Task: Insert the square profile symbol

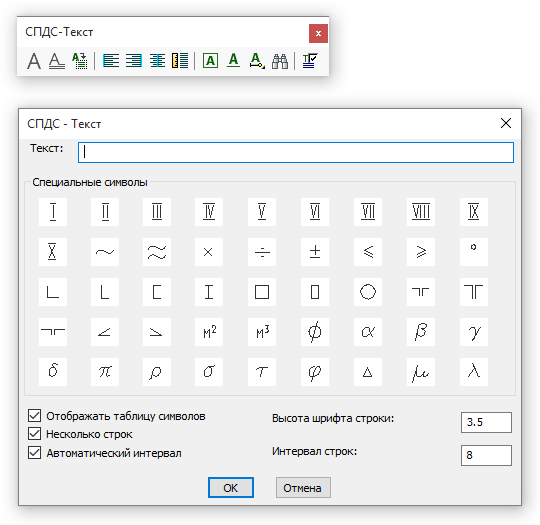Action: [x=262, y=292]
